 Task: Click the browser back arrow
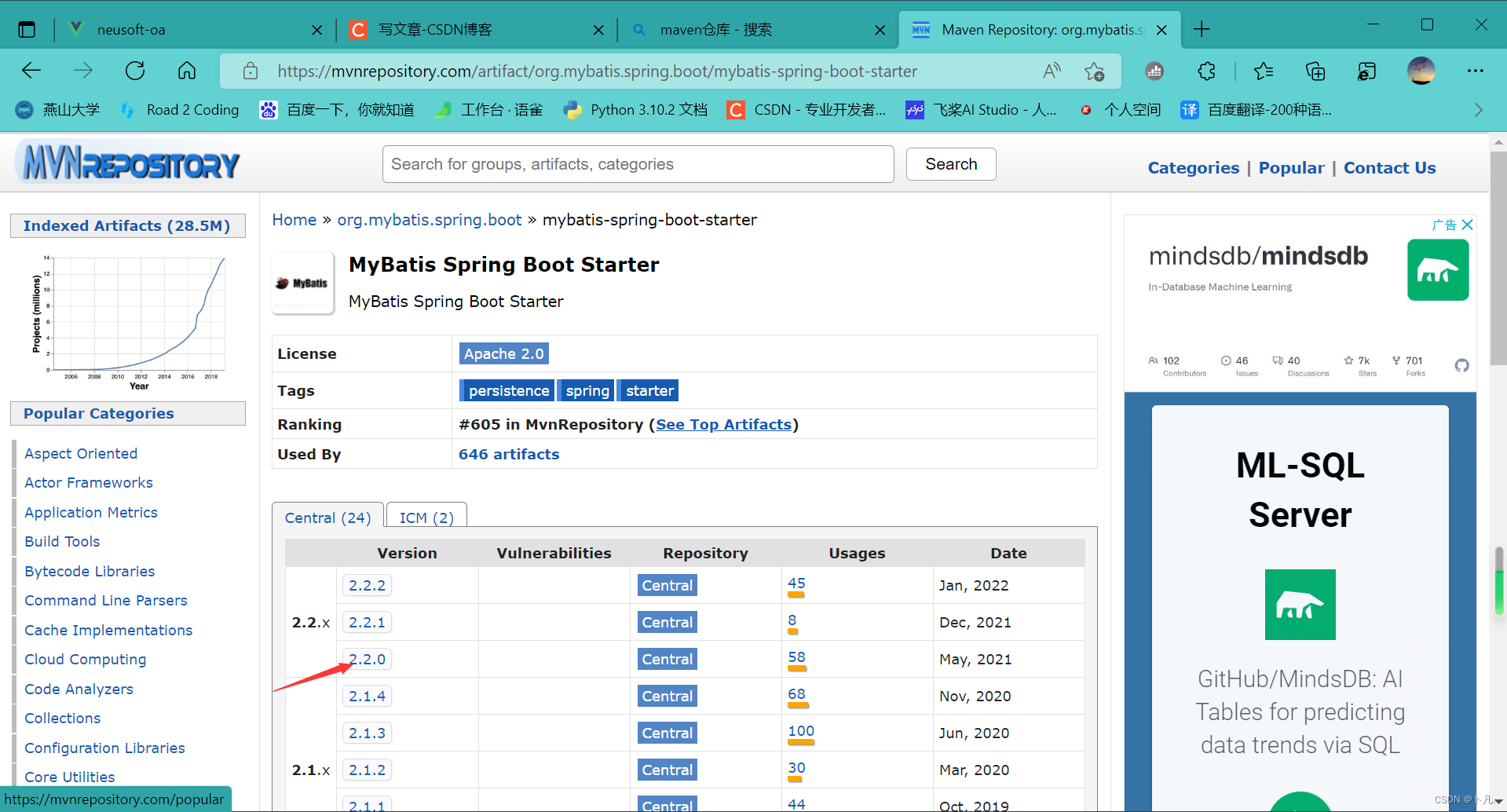31,71
